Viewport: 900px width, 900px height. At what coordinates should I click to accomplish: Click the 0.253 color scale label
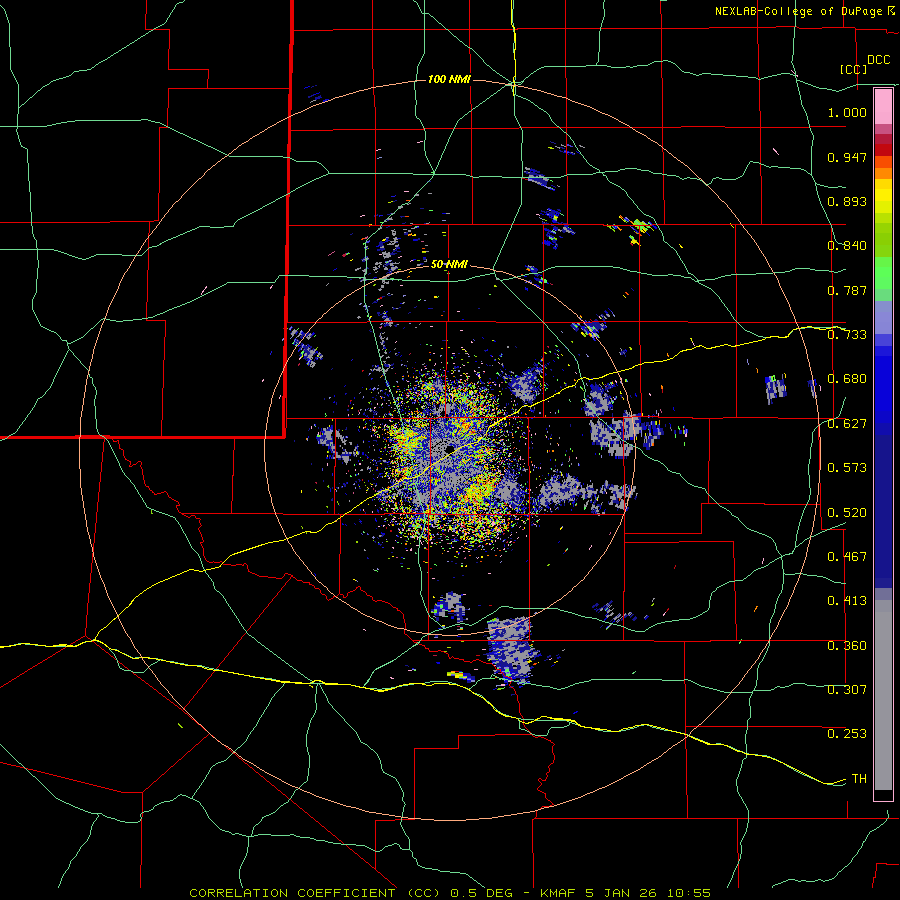(847, 734)
